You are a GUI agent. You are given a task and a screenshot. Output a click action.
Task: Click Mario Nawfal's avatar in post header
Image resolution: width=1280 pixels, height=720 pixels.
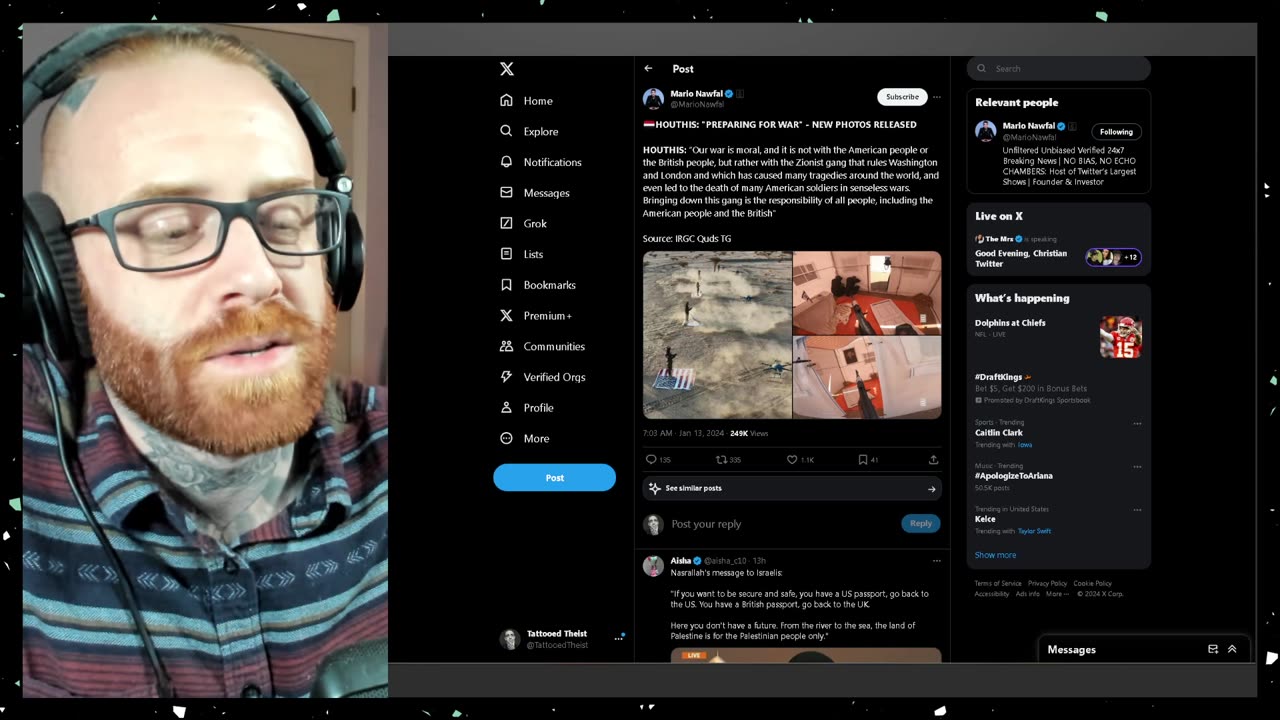click(653, 98)
